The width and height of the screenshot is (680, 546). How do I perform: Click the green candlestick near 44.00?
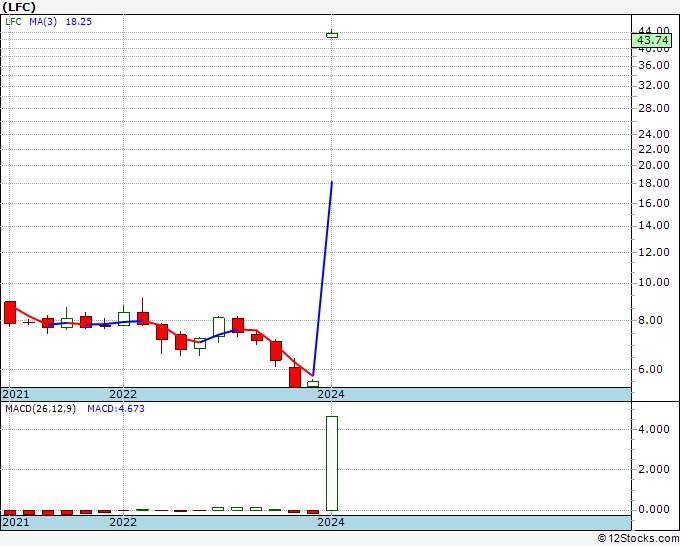coord(332,35)
